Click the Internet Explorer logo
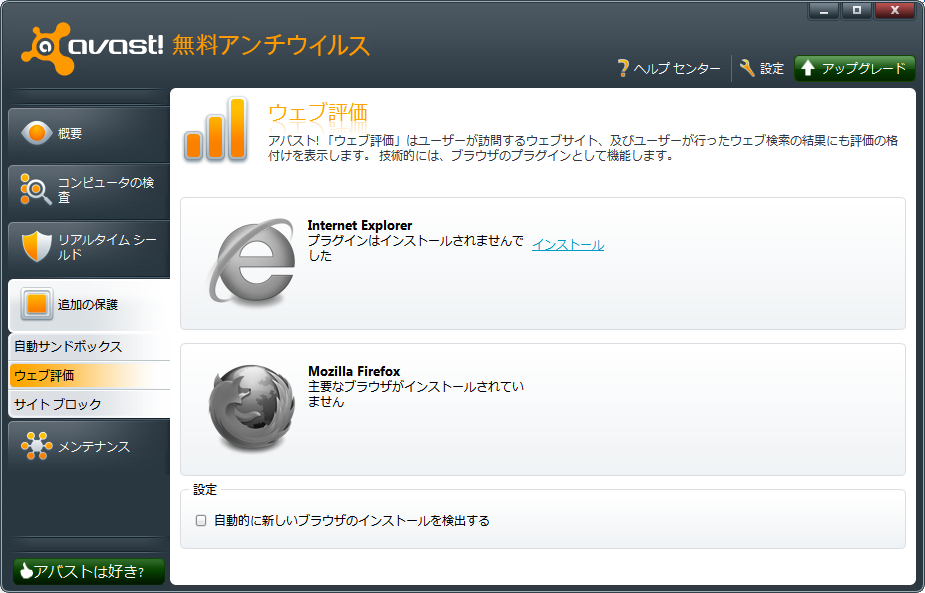The image size is (925, 593). [251, 262]
